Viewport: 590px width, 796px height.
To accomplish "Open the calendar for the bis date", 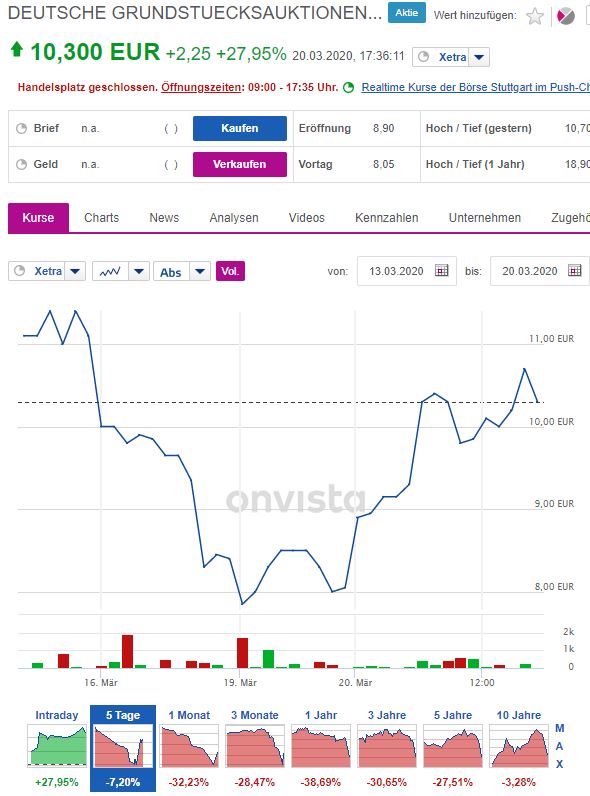I will coord(575,271).
